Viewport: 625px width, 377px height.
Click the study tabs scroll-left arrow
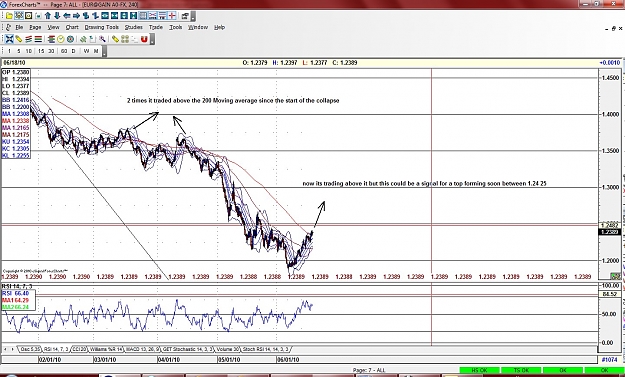[6, 349]
